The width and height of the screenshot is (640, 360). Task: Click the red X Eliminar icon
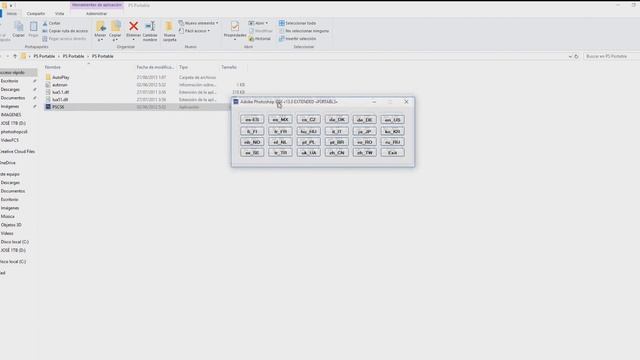(x=133, y=27)
